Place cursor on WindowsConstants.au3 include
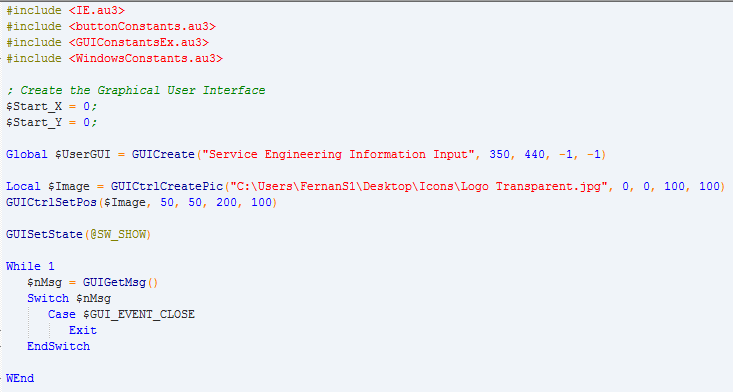Screen dimensions: 733x392 tap(146, 58)
